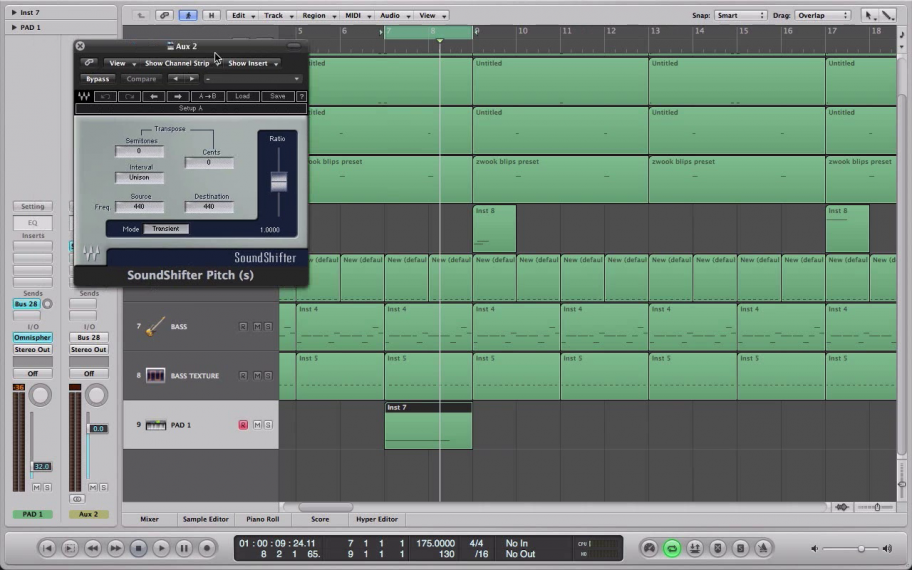
Task: Click the full-volume speaker icon
Action: pyautogui.click(x=887, y=548)
